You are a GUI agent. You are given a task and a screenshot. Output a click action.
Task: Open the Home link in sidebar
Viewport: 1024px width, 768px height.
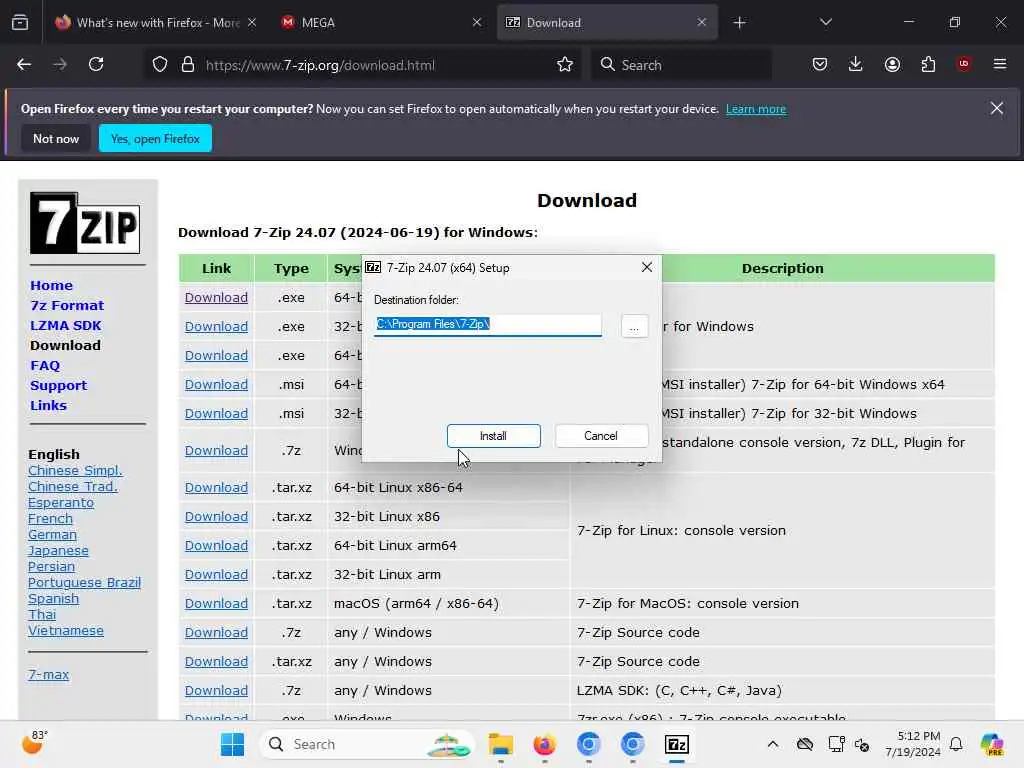point(51,285)
